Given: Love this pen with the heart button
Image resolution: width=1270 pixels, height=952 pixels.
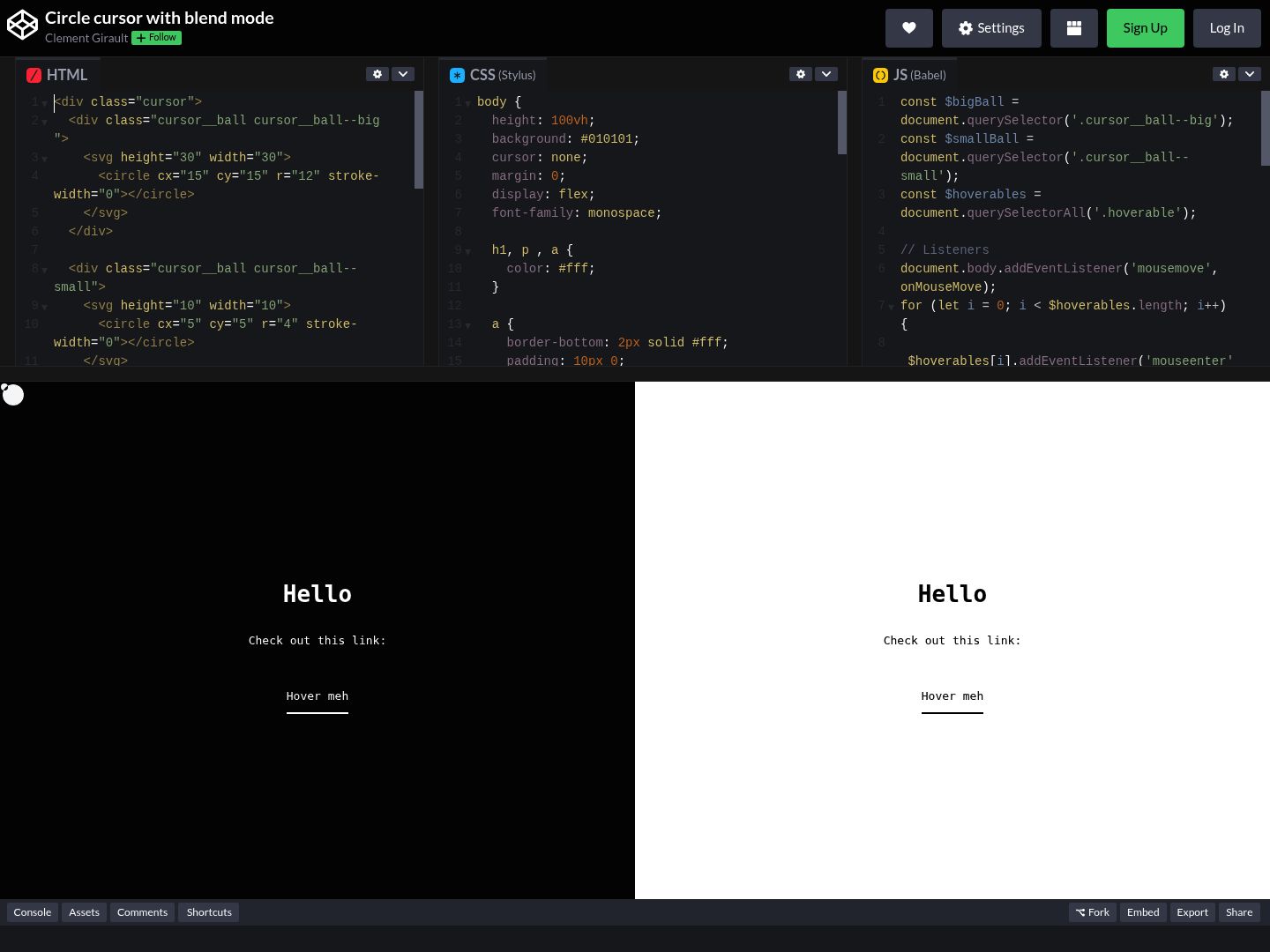Looking at the screenshot, I should click(x=909, y=28).
